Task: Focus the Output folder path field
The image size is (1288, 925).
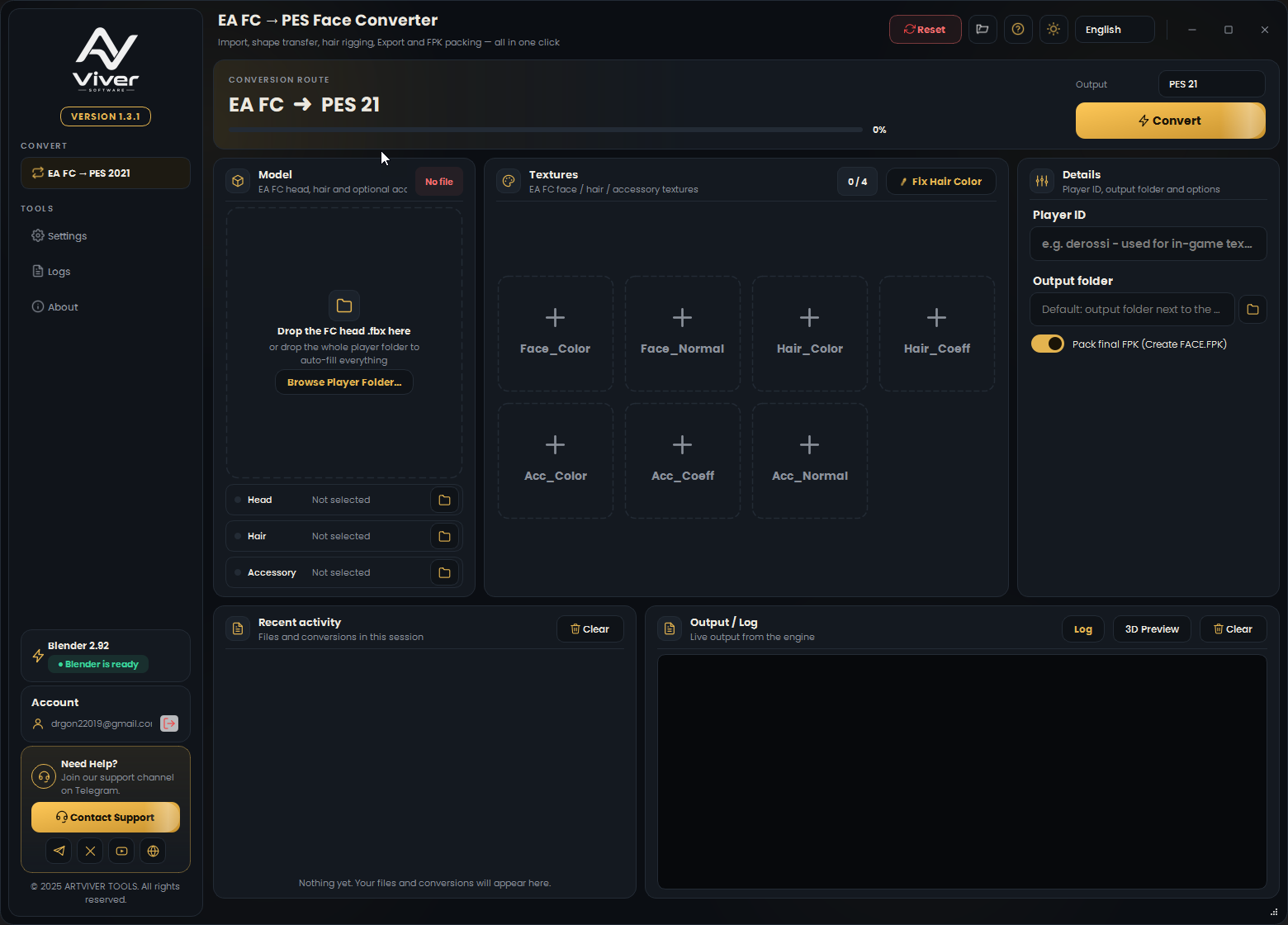Action: click(x=1132, y=309)
